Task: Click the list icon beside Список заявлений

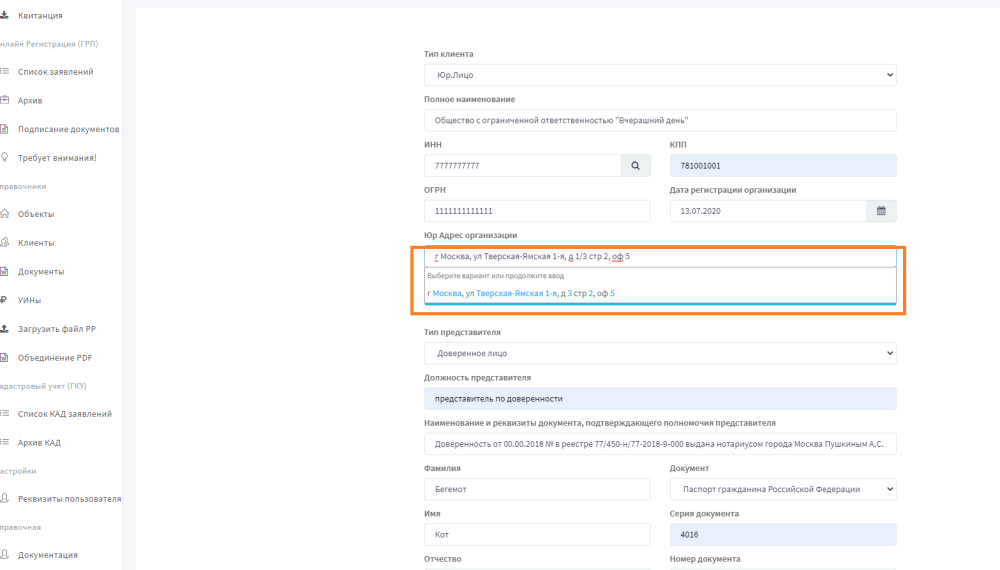Action: (4, 71)
